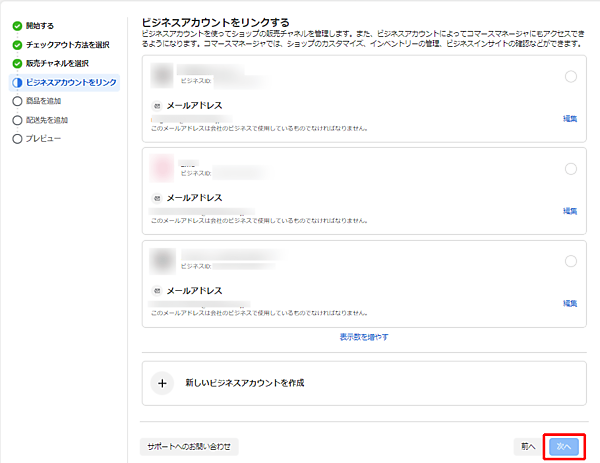Screen dimensions: 600x463
Task: Click the half-filled icon beside ビジネスアカウントをリンク
Action: coord(17,82)
